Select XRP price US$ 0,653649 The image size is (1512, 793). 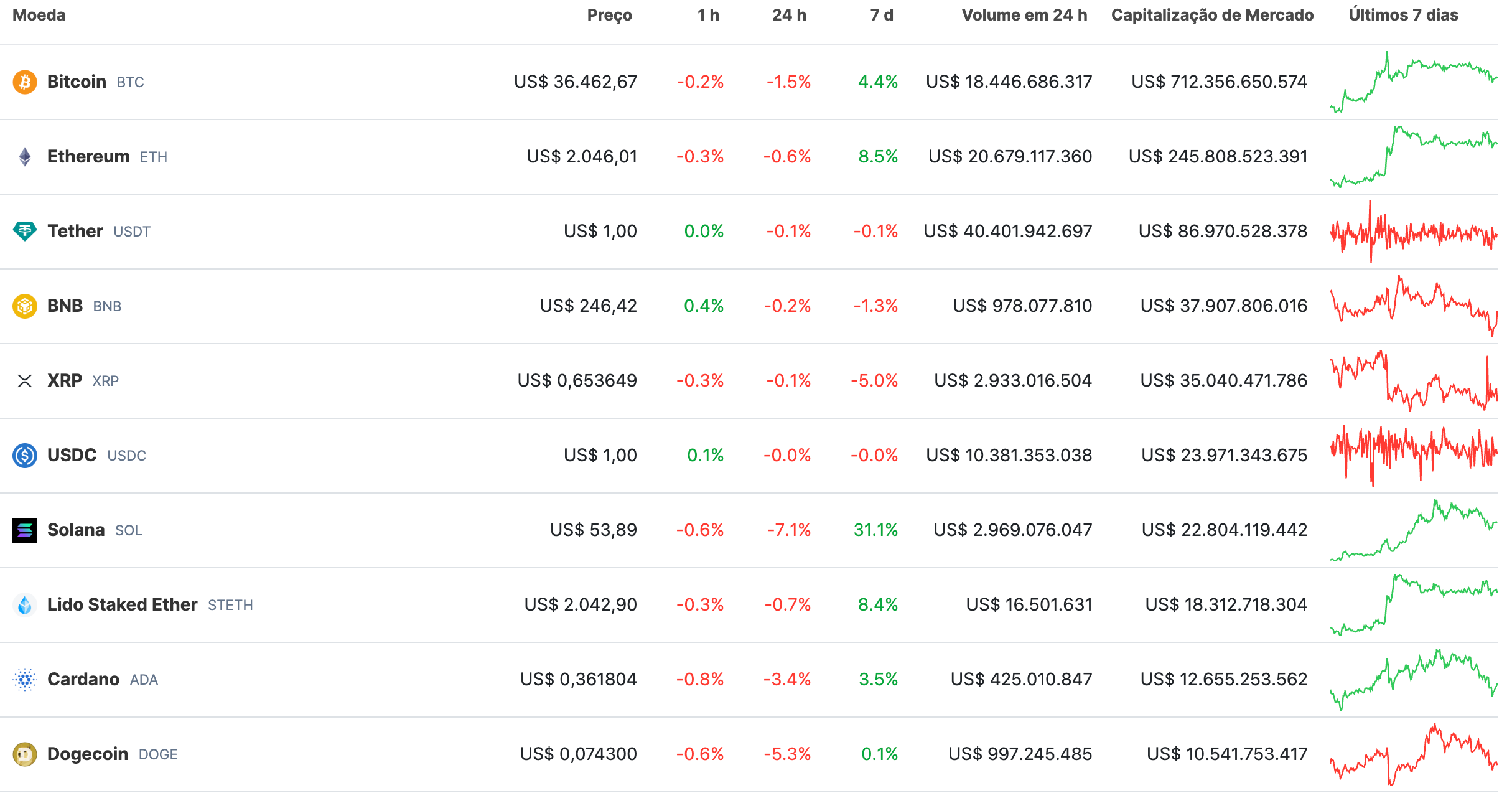(577, 381)
